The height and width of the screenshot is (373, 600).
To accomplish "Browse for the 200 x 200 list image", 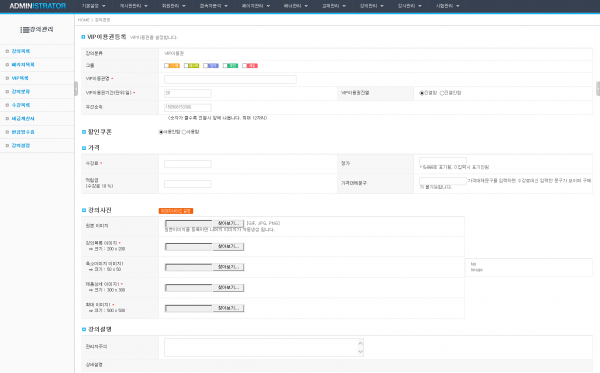I will (228, 247).
